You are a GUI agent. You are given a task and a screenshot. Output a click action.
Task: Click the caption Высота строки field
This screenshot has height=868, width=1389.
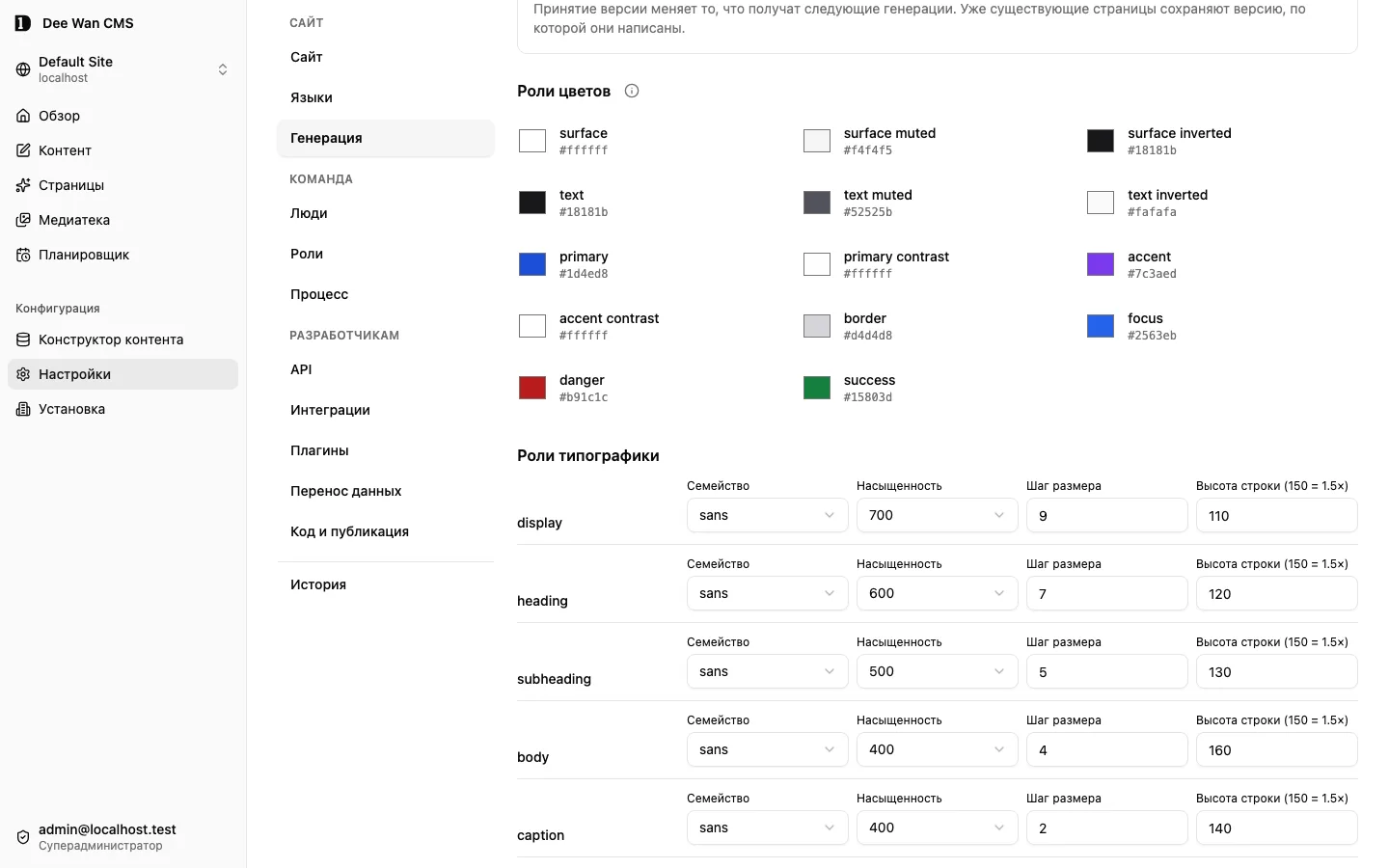tap(1277, 827)
